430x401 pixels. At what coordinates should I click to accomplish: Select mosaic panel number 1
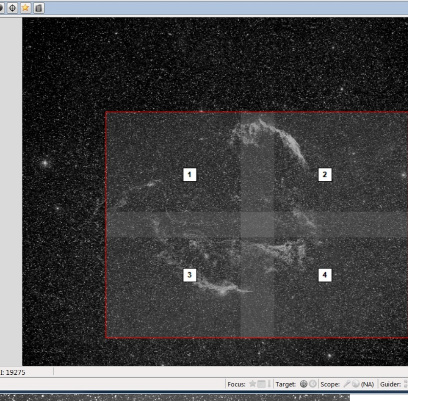(x=190, y=175)
